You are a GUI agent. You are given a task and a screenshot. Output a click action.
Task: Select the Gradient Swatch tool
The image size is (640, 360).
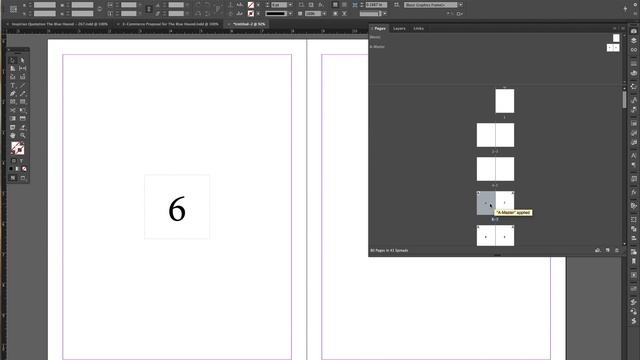point(13,118)
